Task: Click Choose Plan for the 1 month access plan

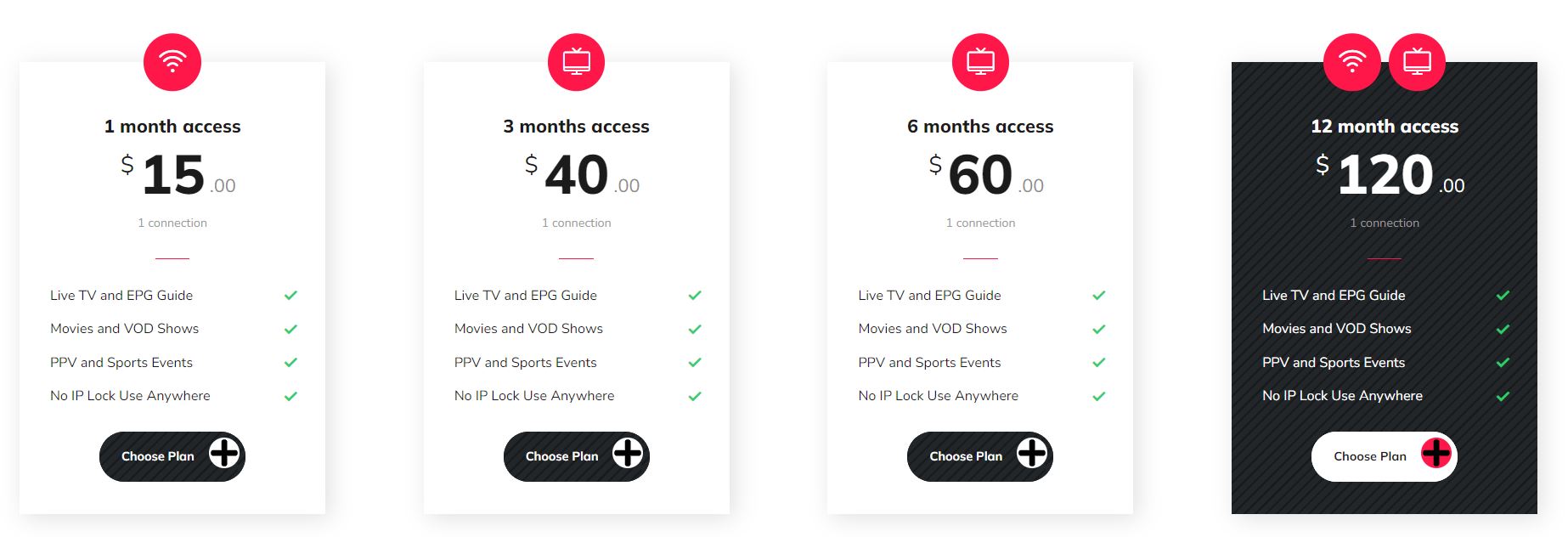Action: click(172, 455)
